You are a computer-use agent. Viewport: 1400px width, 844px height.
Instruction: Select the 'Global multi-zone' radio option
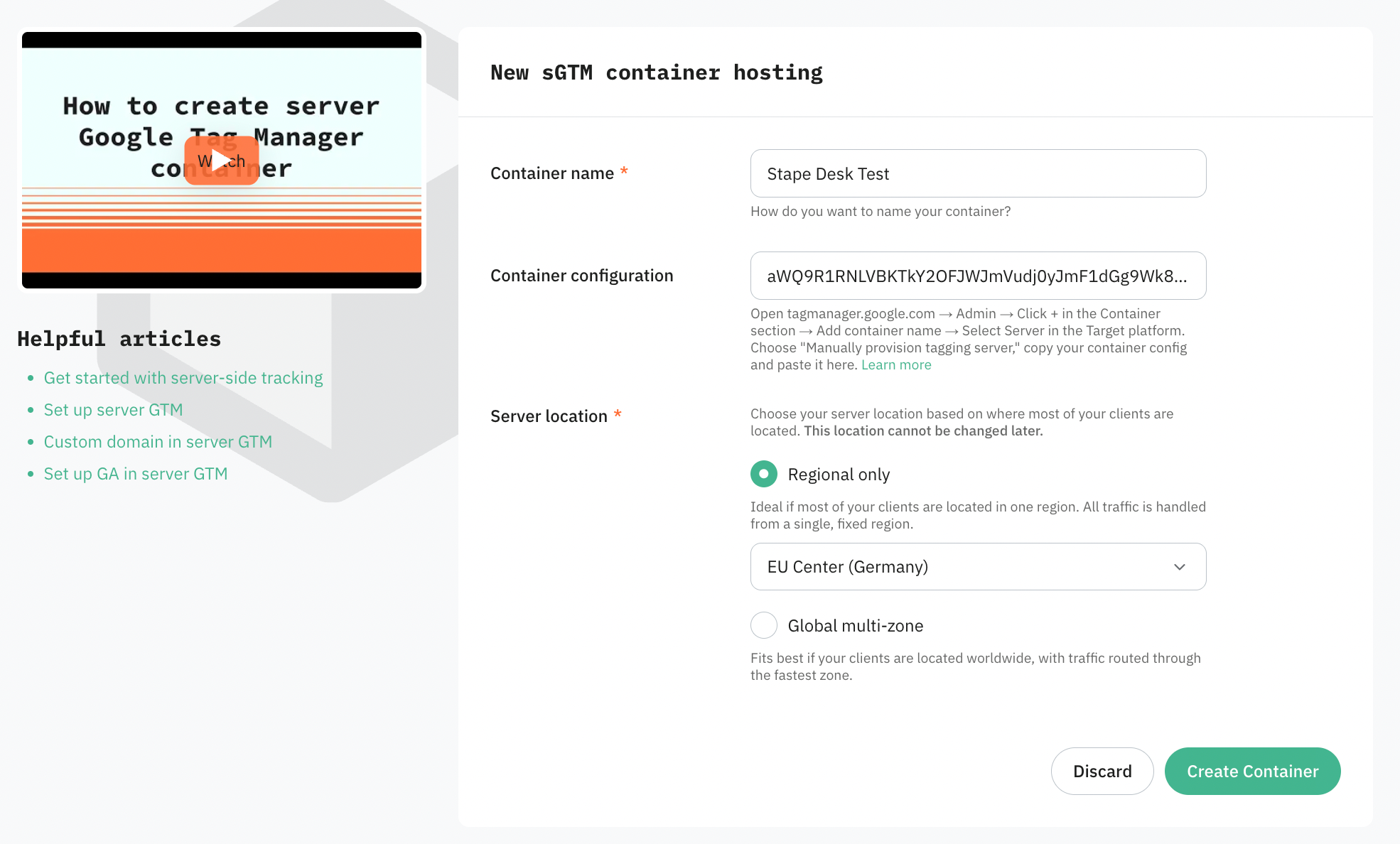coord(764,625)
